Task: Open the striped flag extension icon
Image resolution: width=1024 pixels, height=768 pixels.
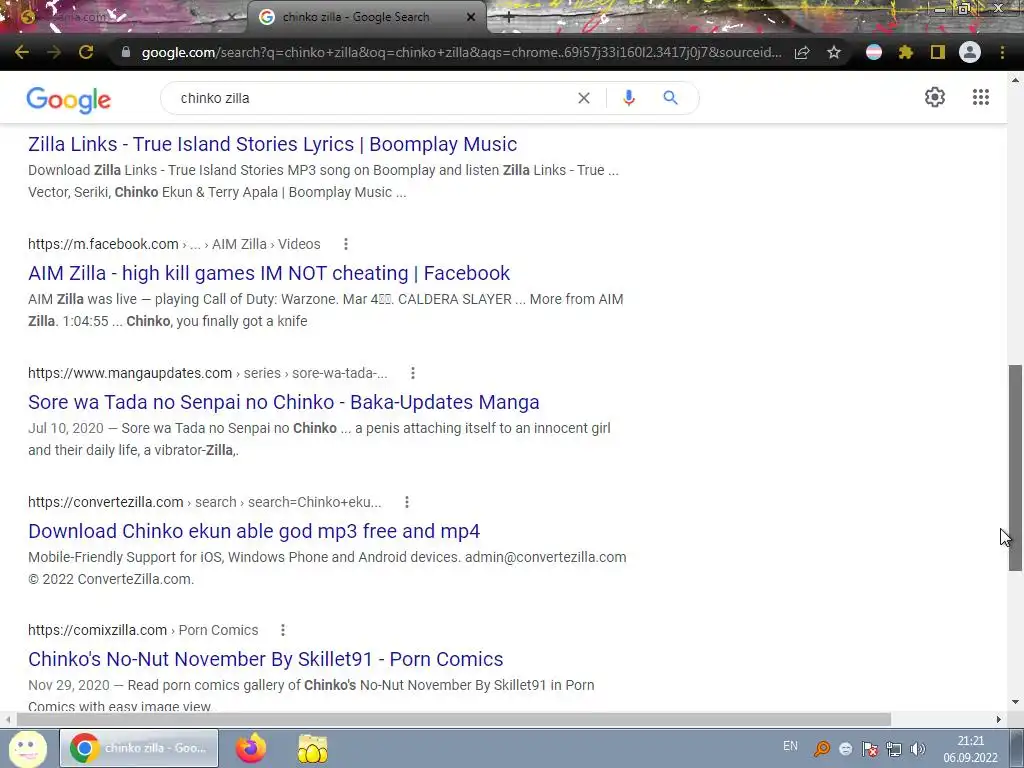Action: coord(874,52)
